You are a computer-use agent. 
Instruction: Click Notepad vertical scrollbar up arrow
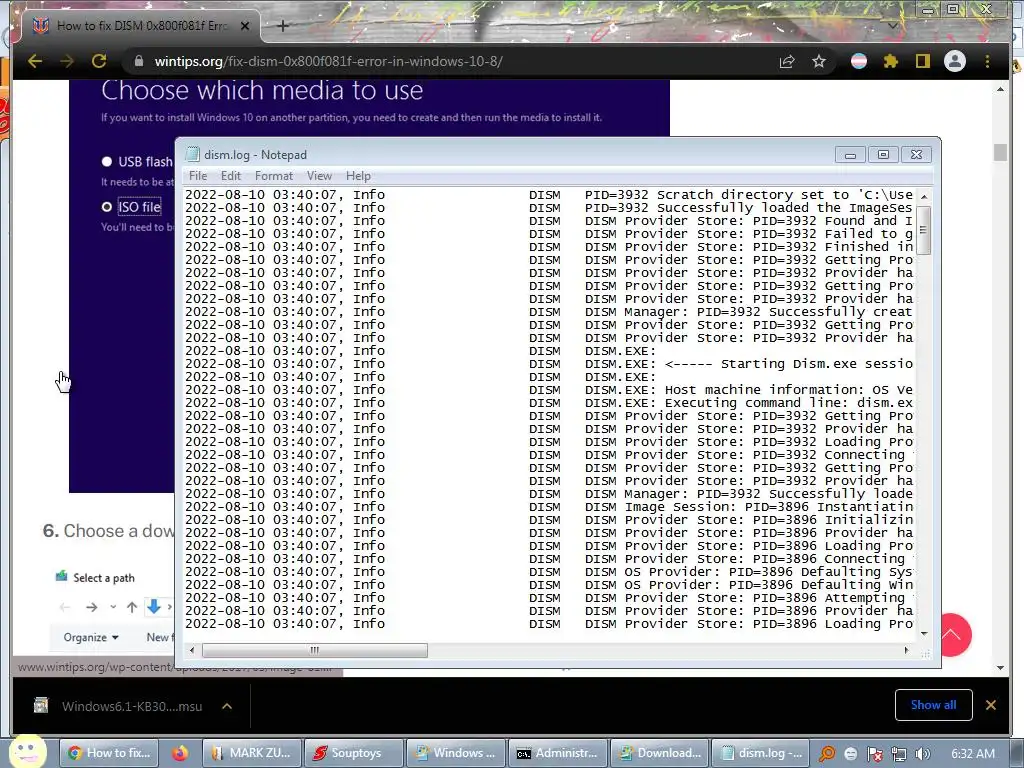pyautogui.click(x=923, y=196)
